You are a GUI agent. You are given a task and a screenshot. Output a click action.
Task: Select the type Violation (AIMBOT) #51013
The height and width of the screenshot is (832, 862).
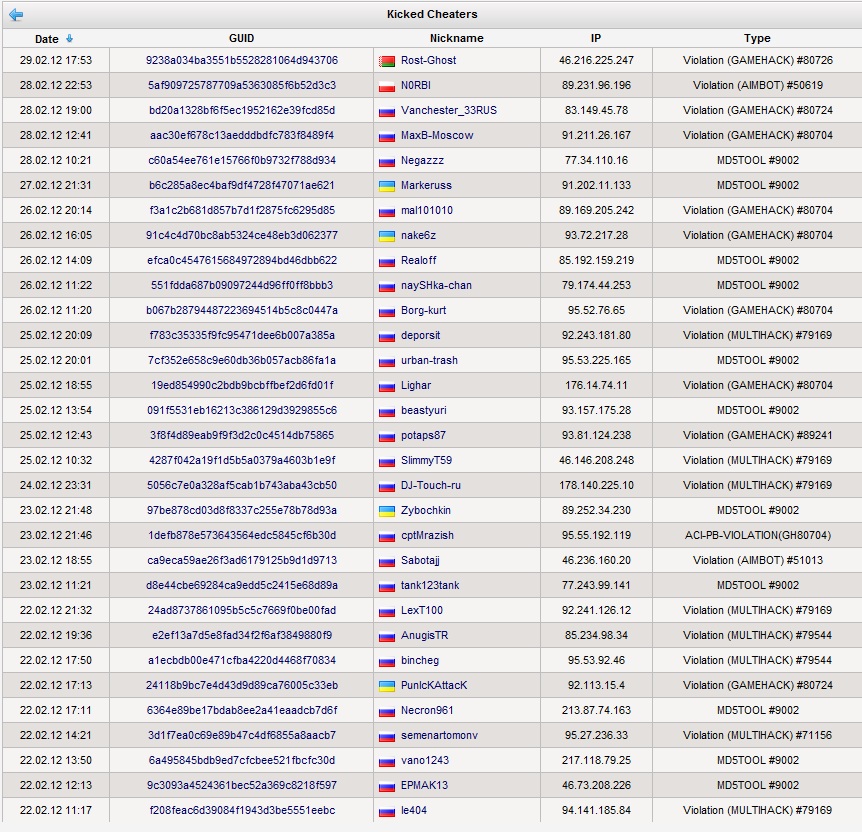tap(758, 560)
